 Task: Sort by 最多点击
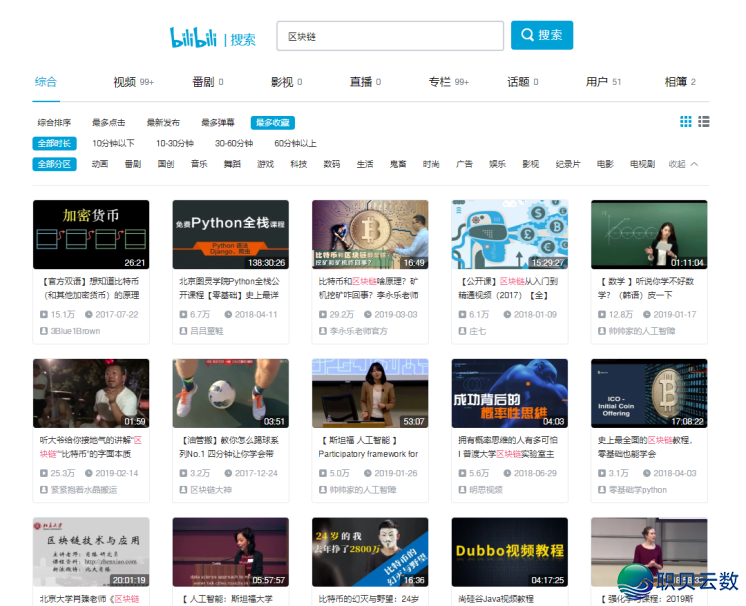click(x=108, y=123)
